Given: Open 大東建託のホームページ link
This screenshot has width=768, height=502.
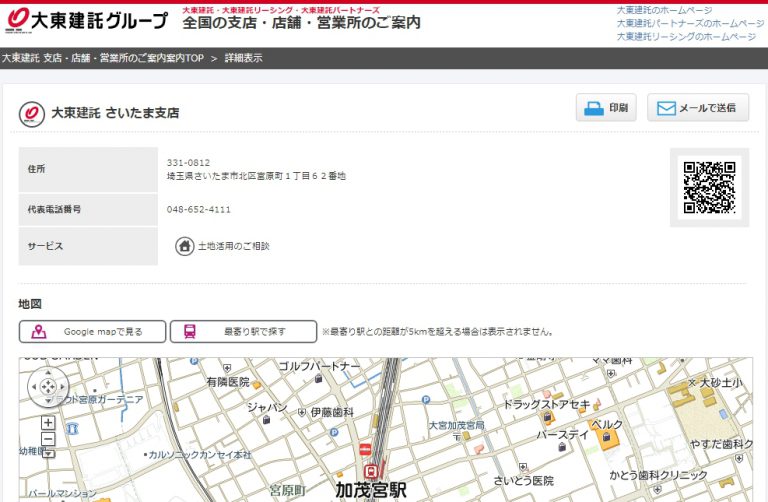Looking at the screenshot, I should [664, 10].
